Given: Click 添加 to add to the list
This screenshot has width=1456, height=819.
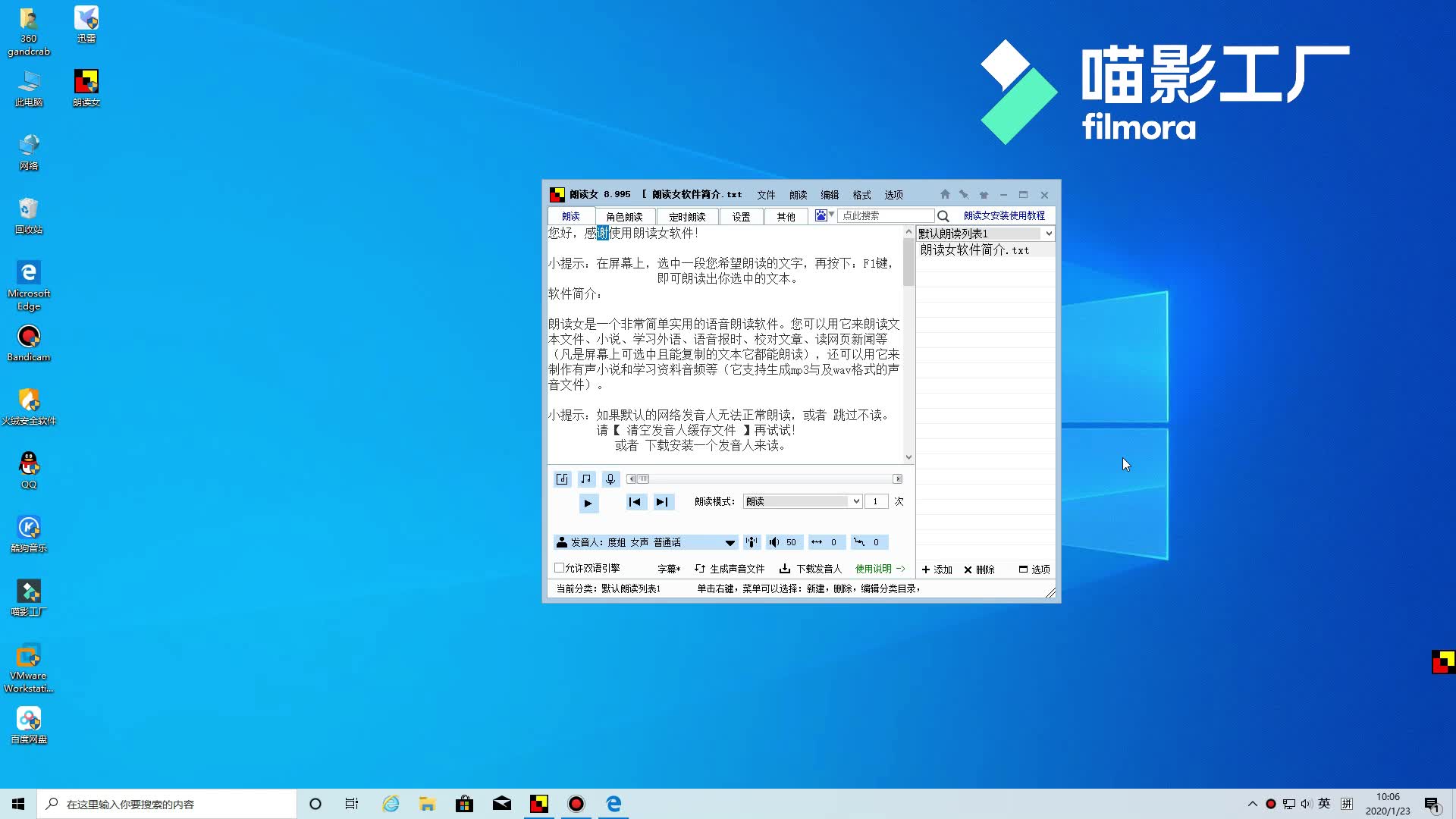Looking at the screenshot, I should [x=937, y=570].
